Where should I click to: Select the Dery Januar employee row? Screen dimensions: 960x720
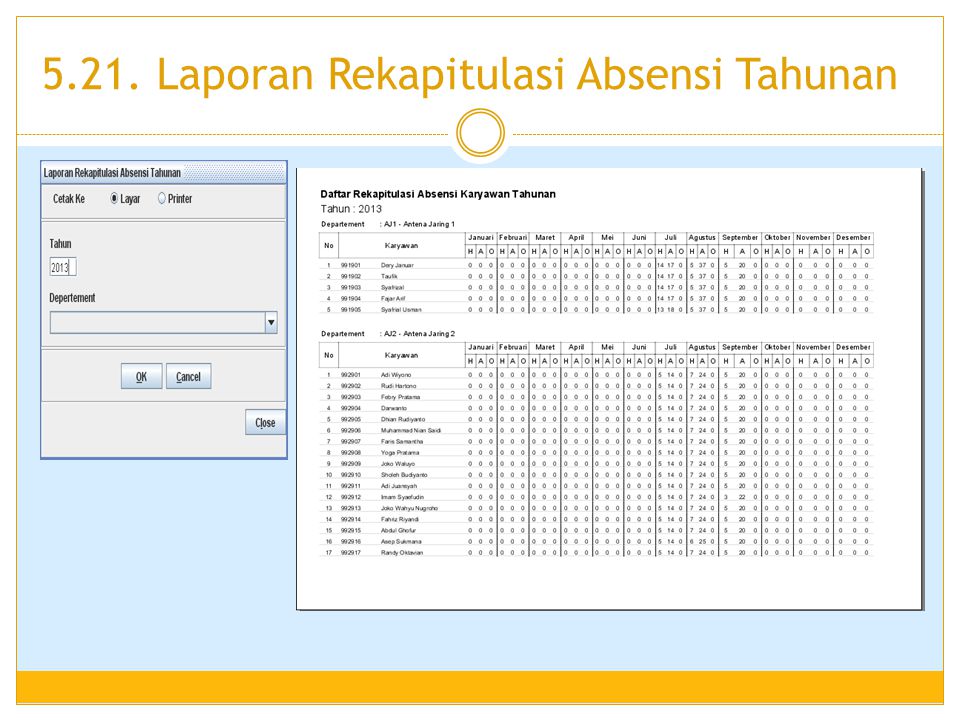point(398,265)
